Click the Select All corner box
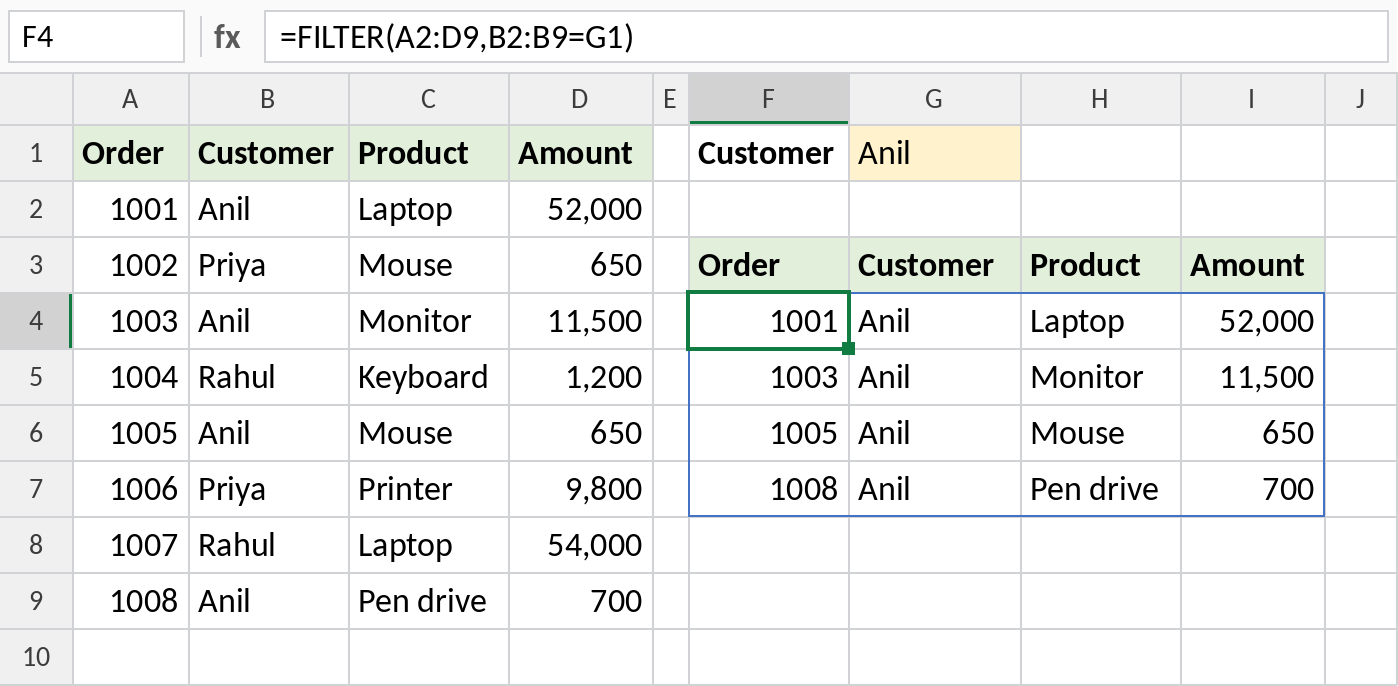Image resolution: width=1398 pixels, height=686 pixels. click(36, 98)
